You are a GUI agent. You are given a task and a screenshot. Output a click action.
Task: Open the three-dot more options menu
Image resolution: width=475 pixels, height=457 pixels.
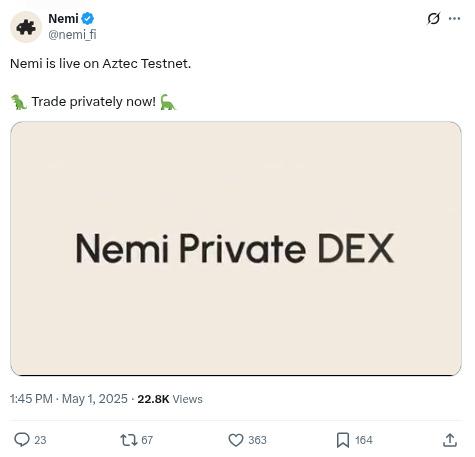pos(454,19)
